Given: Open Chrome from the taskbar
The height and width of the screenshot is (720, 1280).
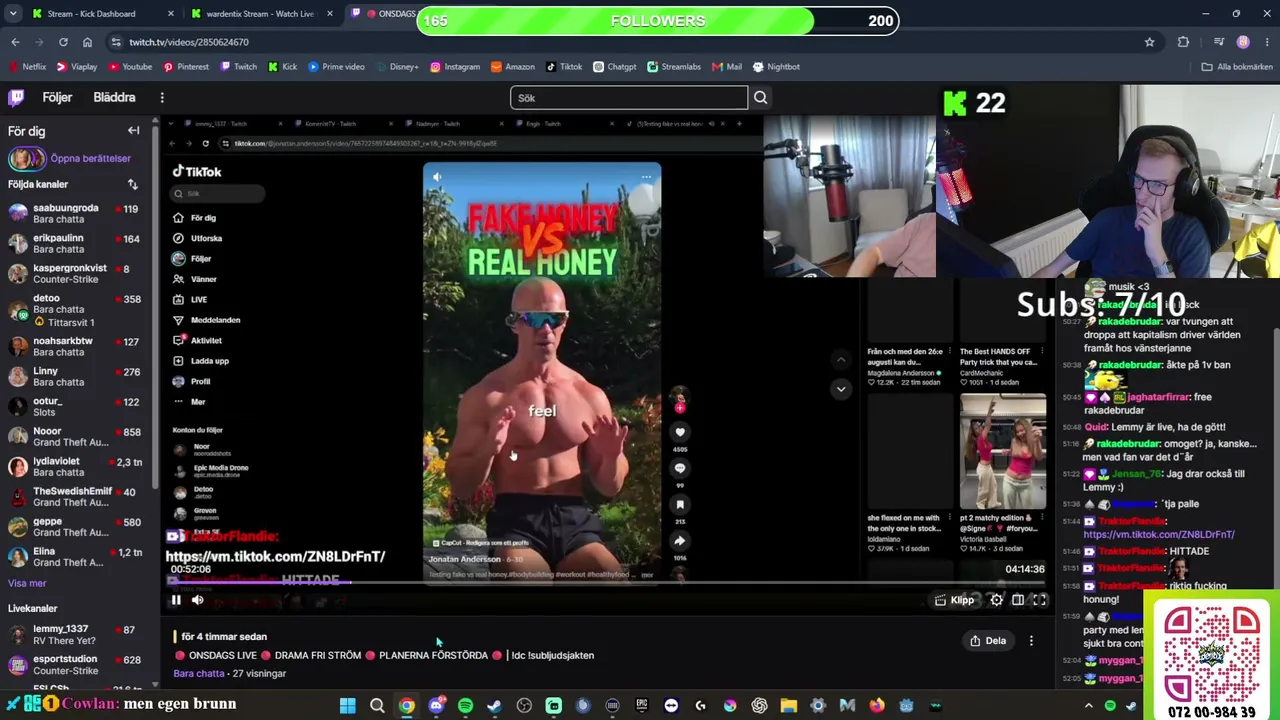Looking at the screenshot, I should [x=407, y=706].
